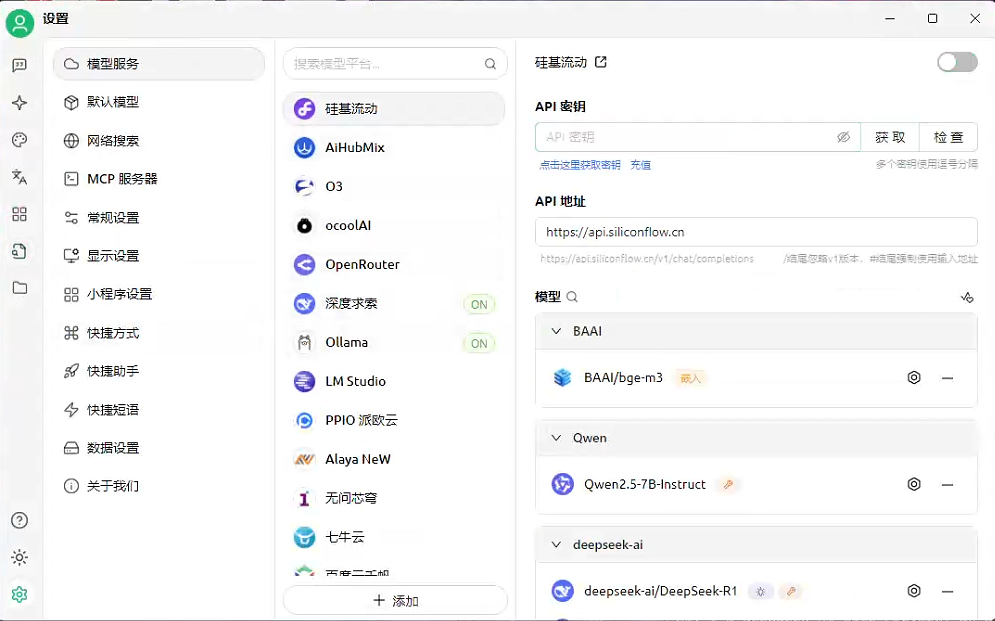Collapse the BAAI model group
The image size is (995, 621).
(x=555, y=331)
